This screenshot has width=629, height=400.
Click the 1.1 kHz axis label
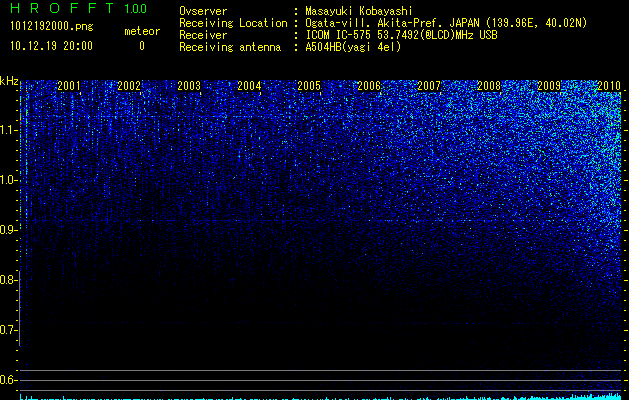click(8, 130)
